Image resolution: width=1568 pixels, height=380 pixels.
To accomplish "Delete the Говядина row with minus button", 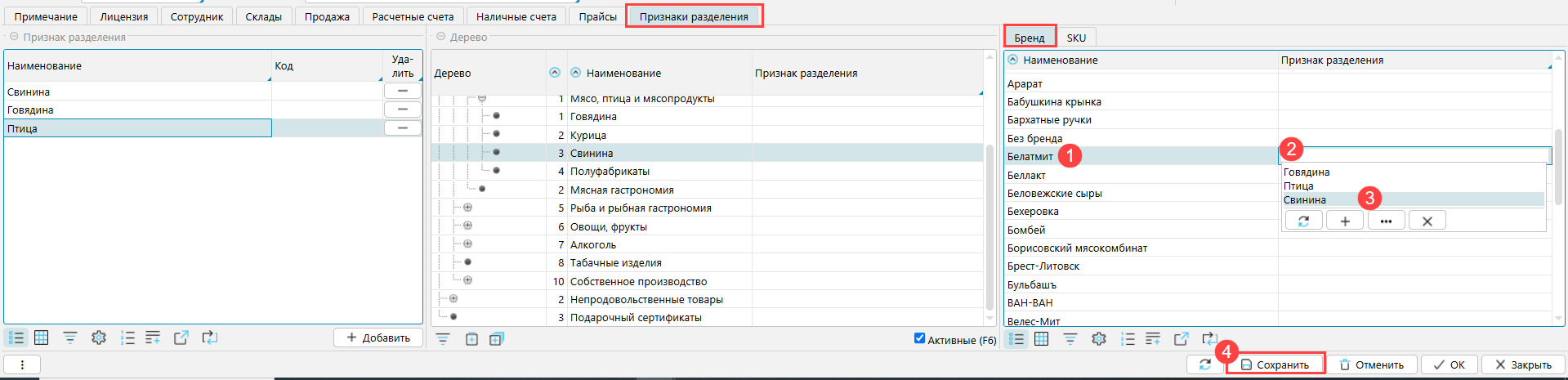I will pos(402,110).
